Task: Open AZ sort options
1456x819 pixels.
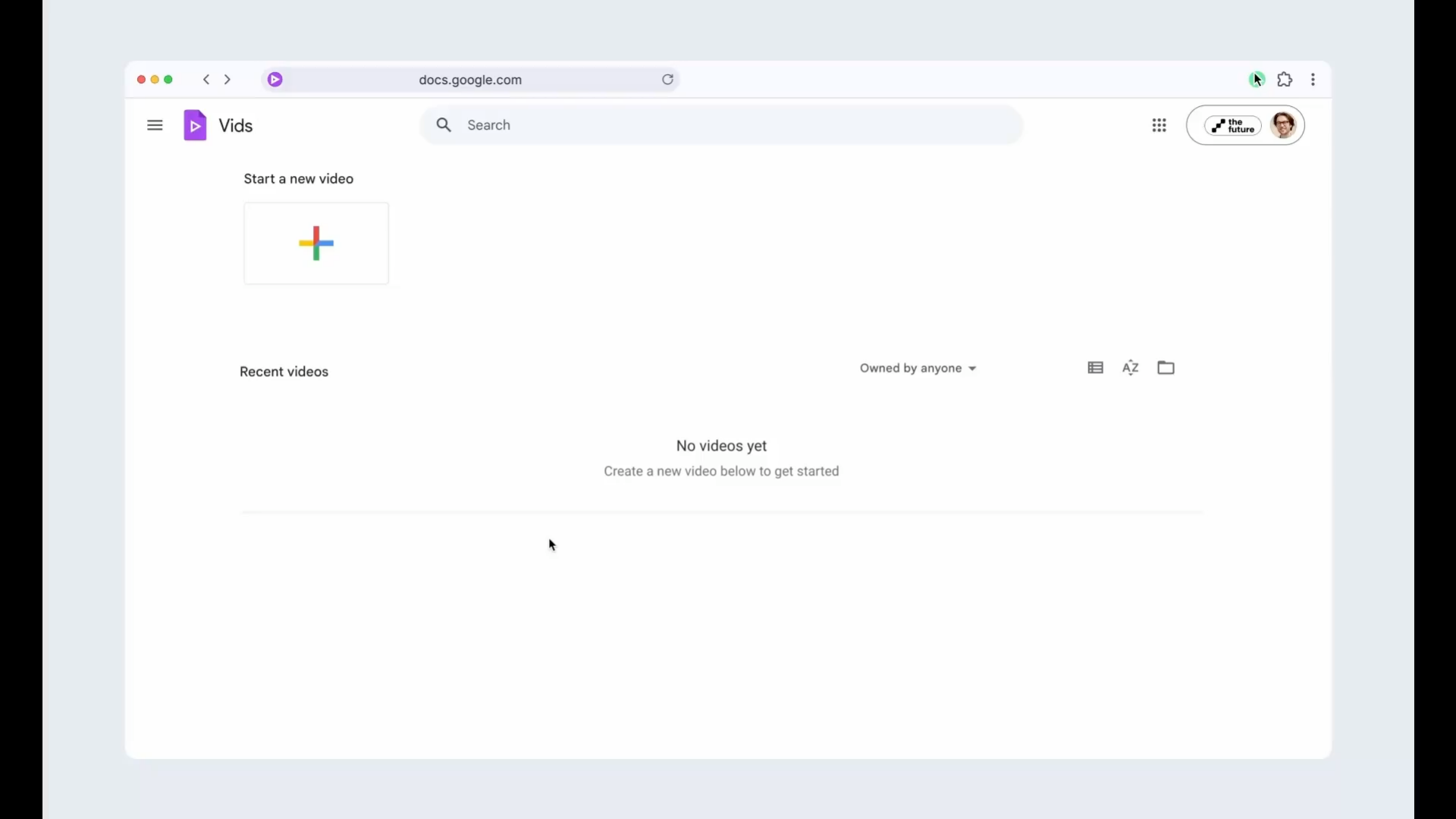Action: [1131, 368]
